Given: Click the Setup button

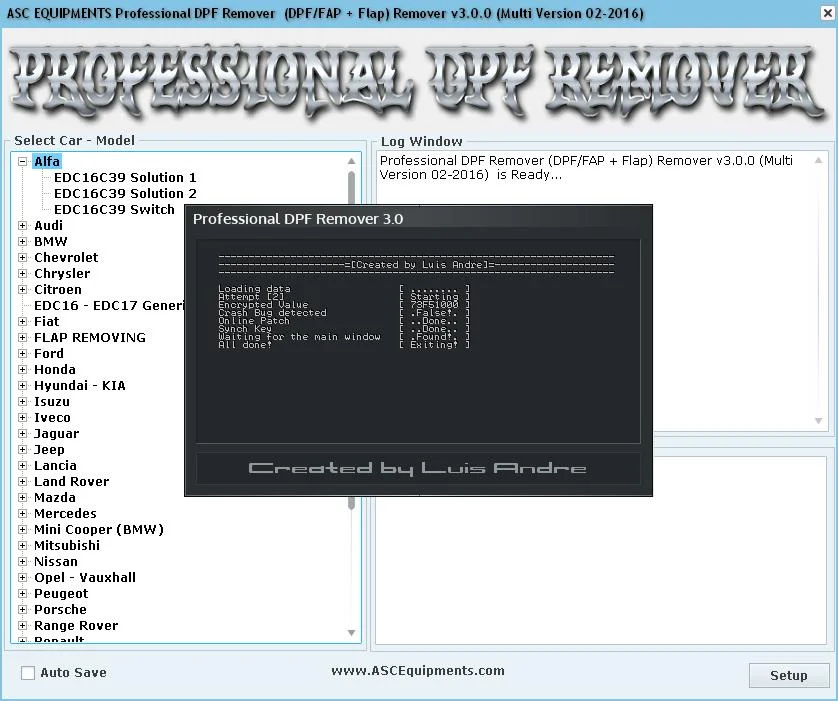Looking at the screenshot, I should tap(788, 676).
